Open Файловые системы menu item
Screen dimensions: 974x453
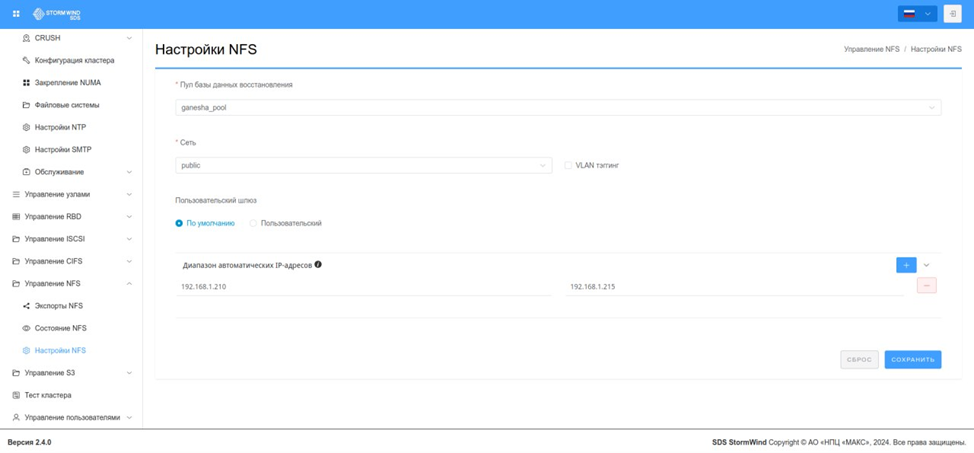click(x=66, y=105)
